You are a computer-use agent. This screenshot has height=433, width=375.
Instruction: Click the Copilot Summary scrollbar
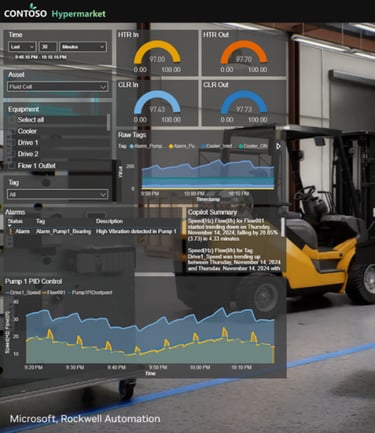pyautogui.click(x=283, y=227)
